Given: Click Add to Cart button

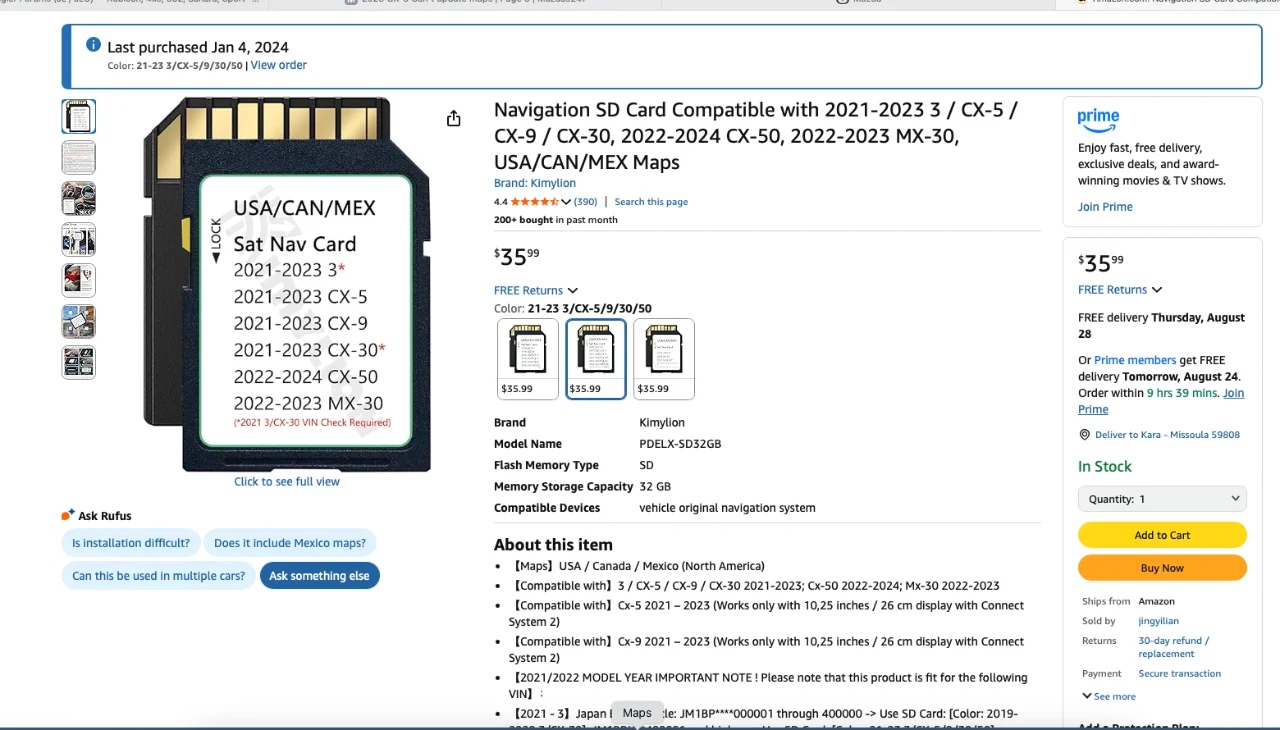Looking at the screenshot, I should tap(1162, 535).
